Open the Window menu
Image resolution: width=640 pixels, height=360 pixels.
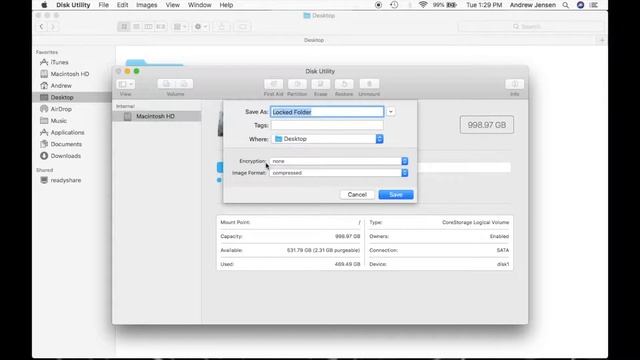(x=200, y=5)
